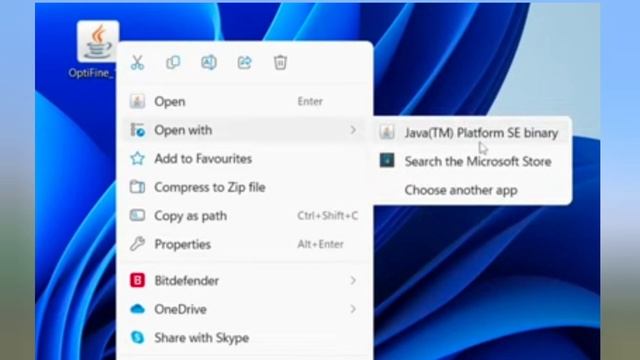Click the Cut scissors icon

pos(138,62)
